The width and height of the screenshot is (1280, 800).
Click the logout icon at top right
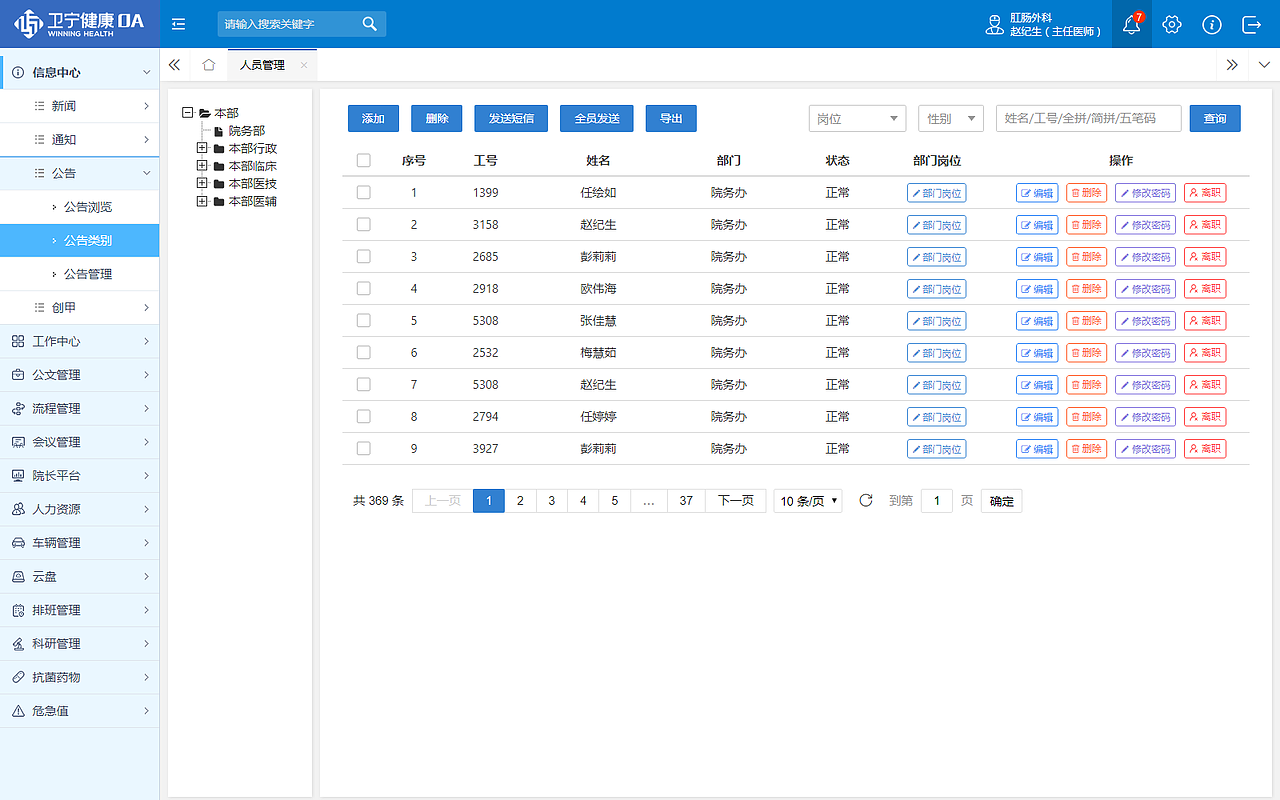tap(1252, 24)
